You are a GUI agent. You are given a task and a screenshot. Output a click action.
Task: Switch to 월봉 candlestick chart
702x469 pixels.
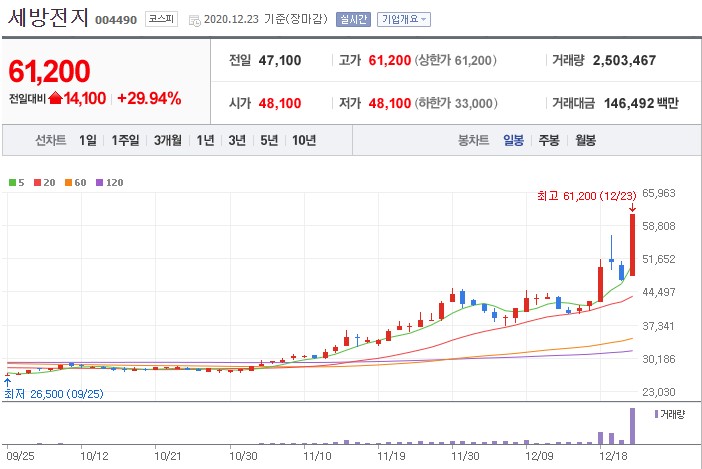pos(586,141)
